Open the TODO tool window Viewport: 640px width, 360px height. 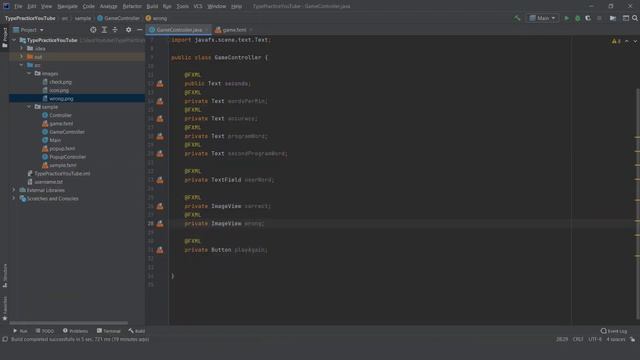44,331
